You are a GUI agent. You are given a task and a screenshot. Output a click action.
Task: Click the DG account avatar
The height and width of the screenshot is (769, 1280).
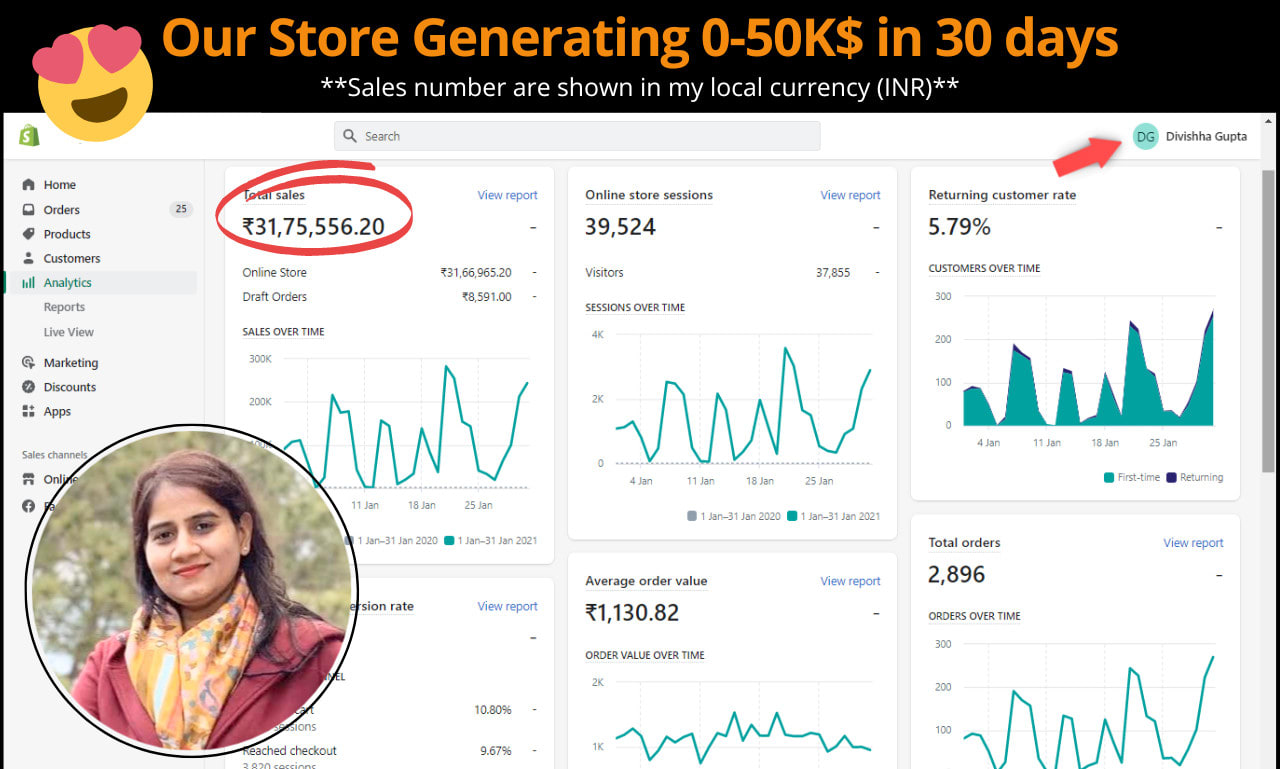[1145, 136]
